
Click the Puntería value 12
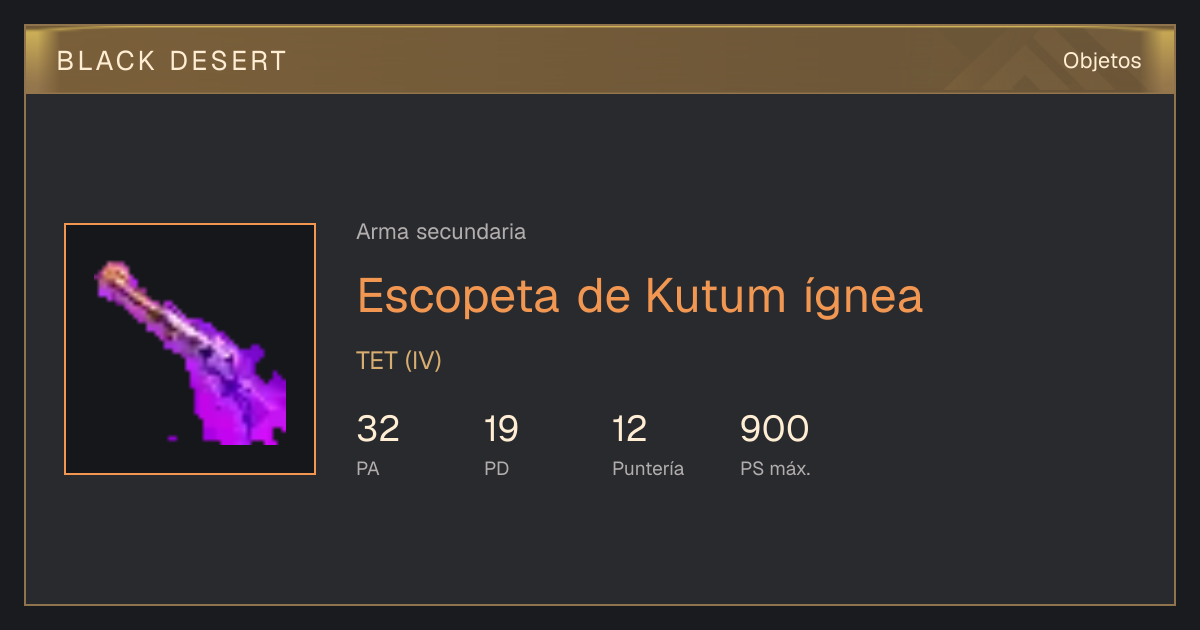point(629,429)
